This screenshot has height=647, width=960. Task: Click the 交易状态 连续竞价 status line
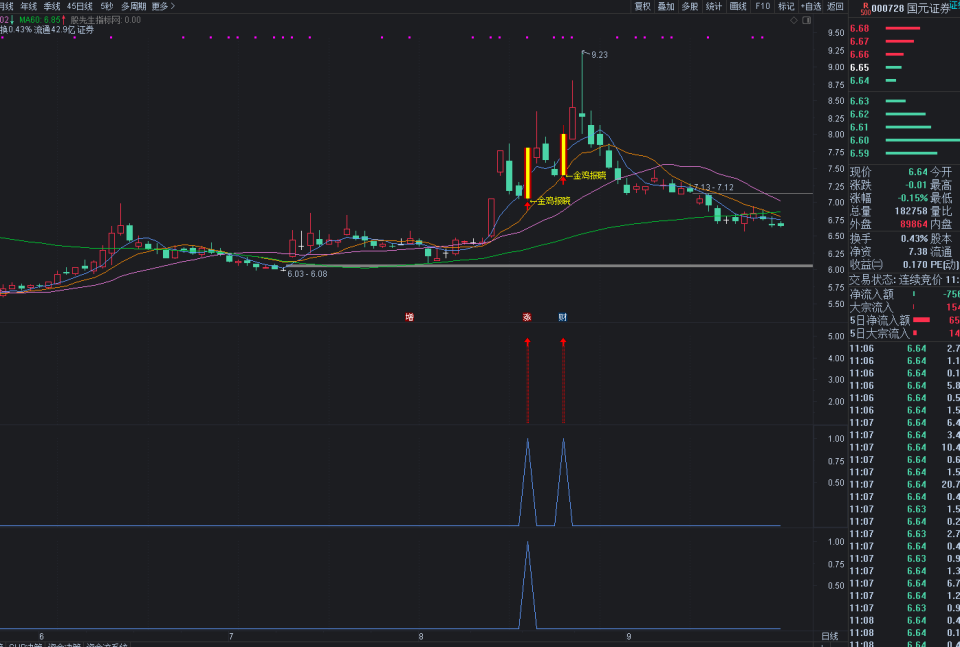coord(904,280)
